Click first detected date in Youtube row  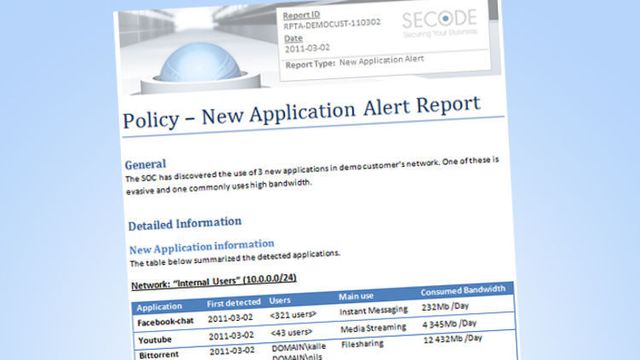tap(231, 336)
